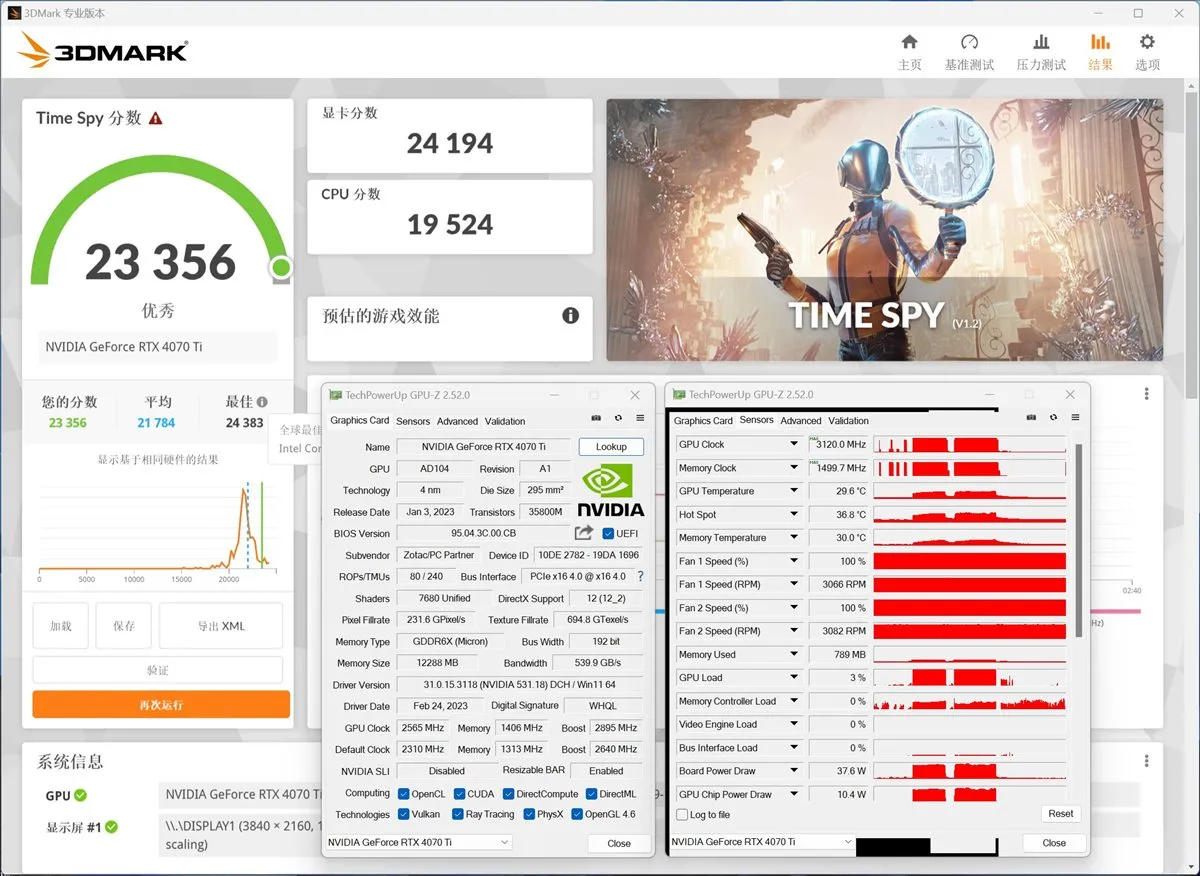Screen dimensions: 1200x876
Task: Click the Reset button in the Sensors window
Action: 1061,814
